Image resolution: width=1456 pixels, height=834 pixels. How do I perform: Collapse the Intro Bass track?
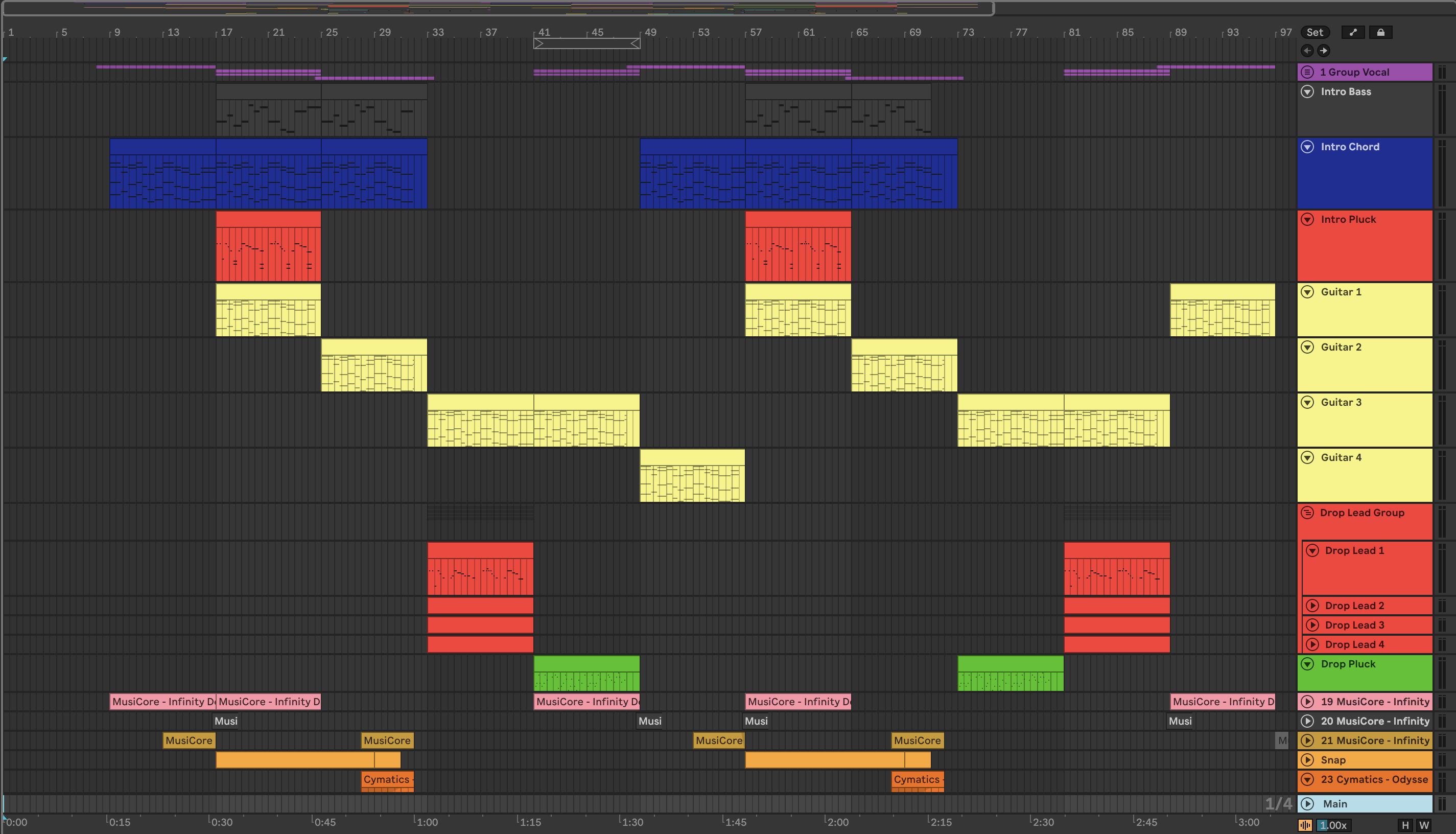(x=1307, y=91)
